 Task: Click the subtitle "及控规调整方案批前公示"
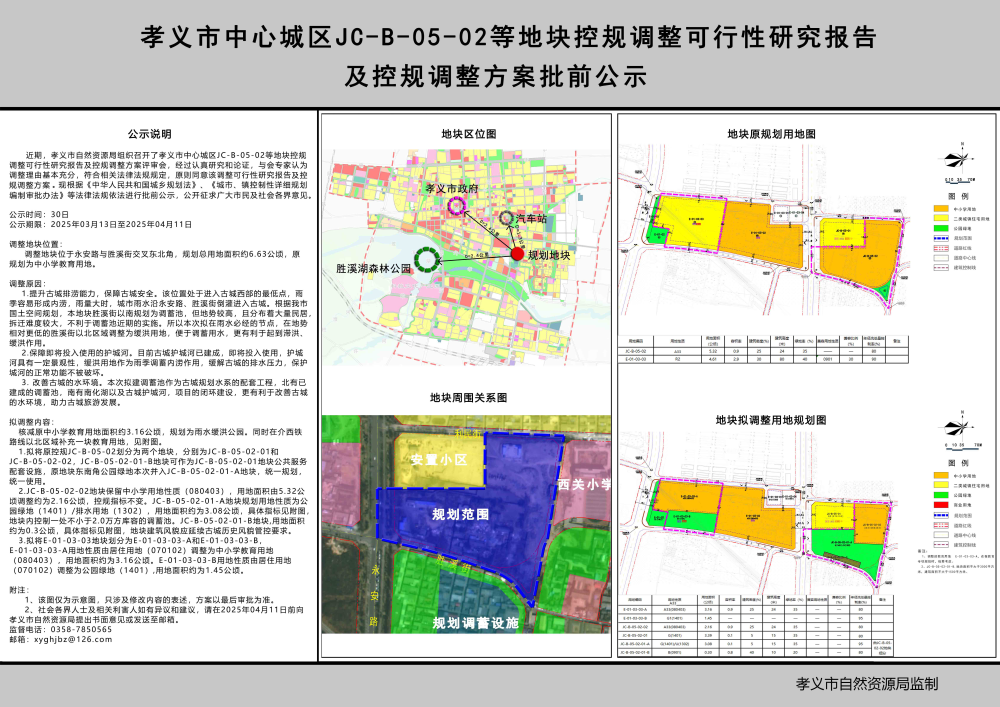(496, 77)
